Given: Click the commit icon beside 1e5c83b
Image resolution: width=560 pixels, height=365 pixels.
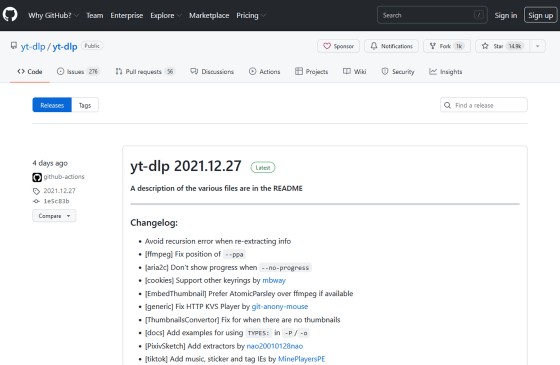Looking at the screenshot, I should point(36,201).
